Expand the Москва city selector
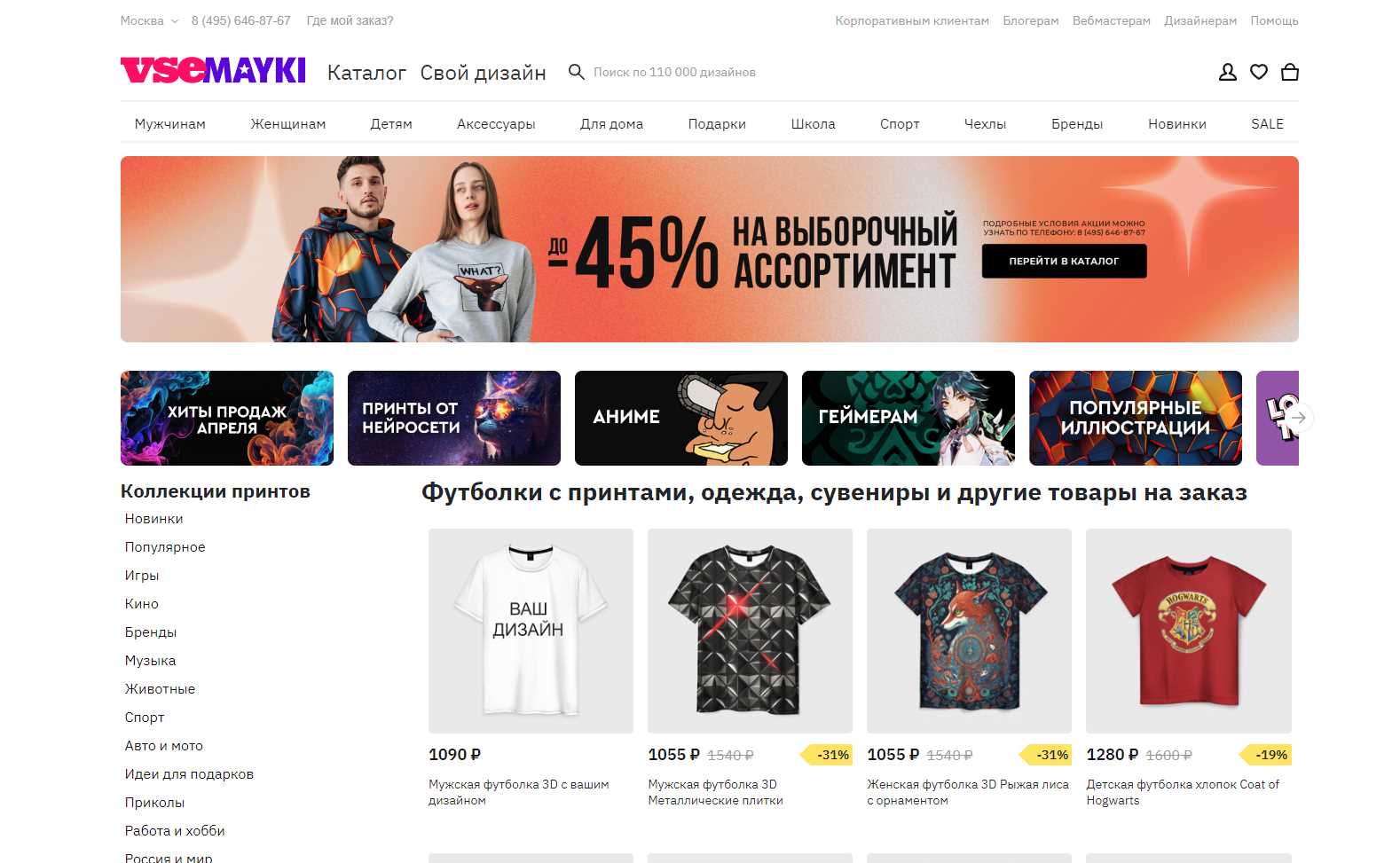The image size is (1400, 863). coord(149,20)
